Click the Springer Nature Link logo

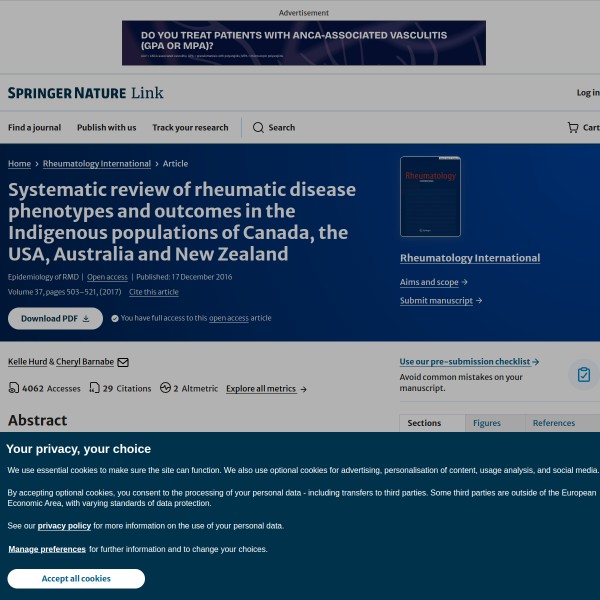pos(85,93)
